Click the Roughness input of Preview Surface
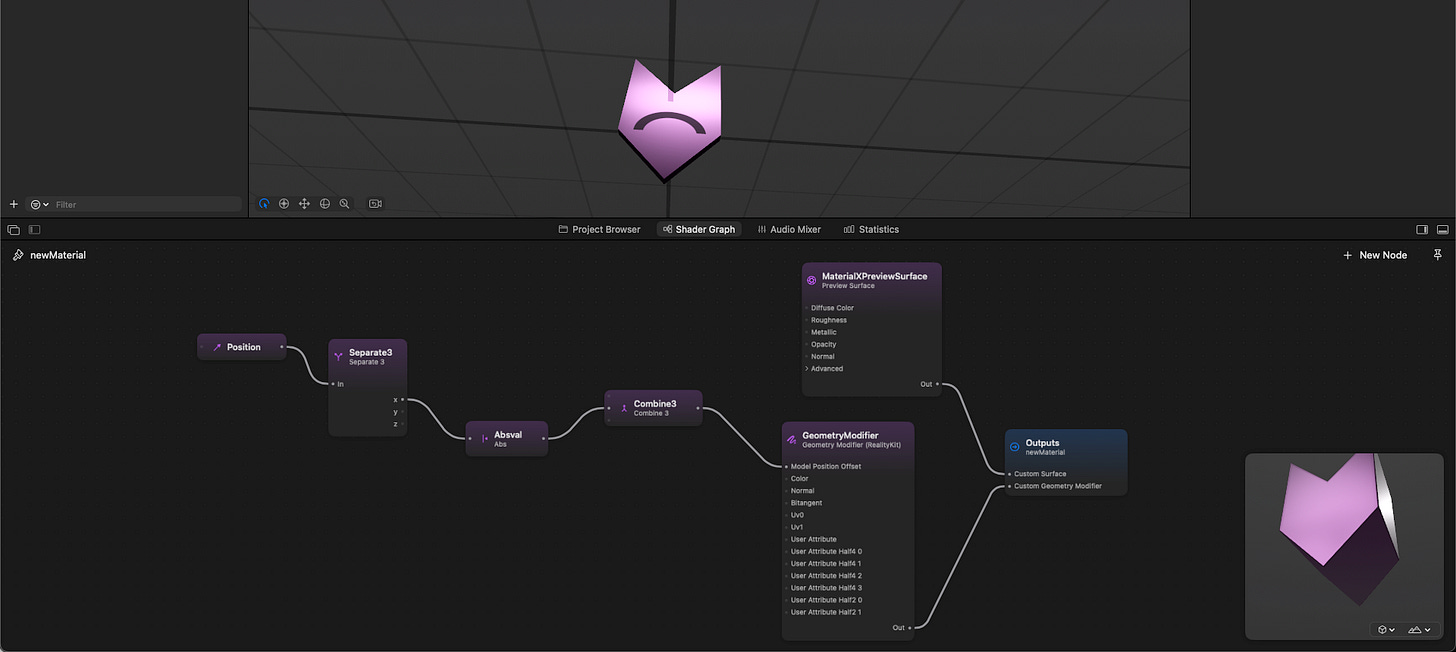 tap(828, 320)
